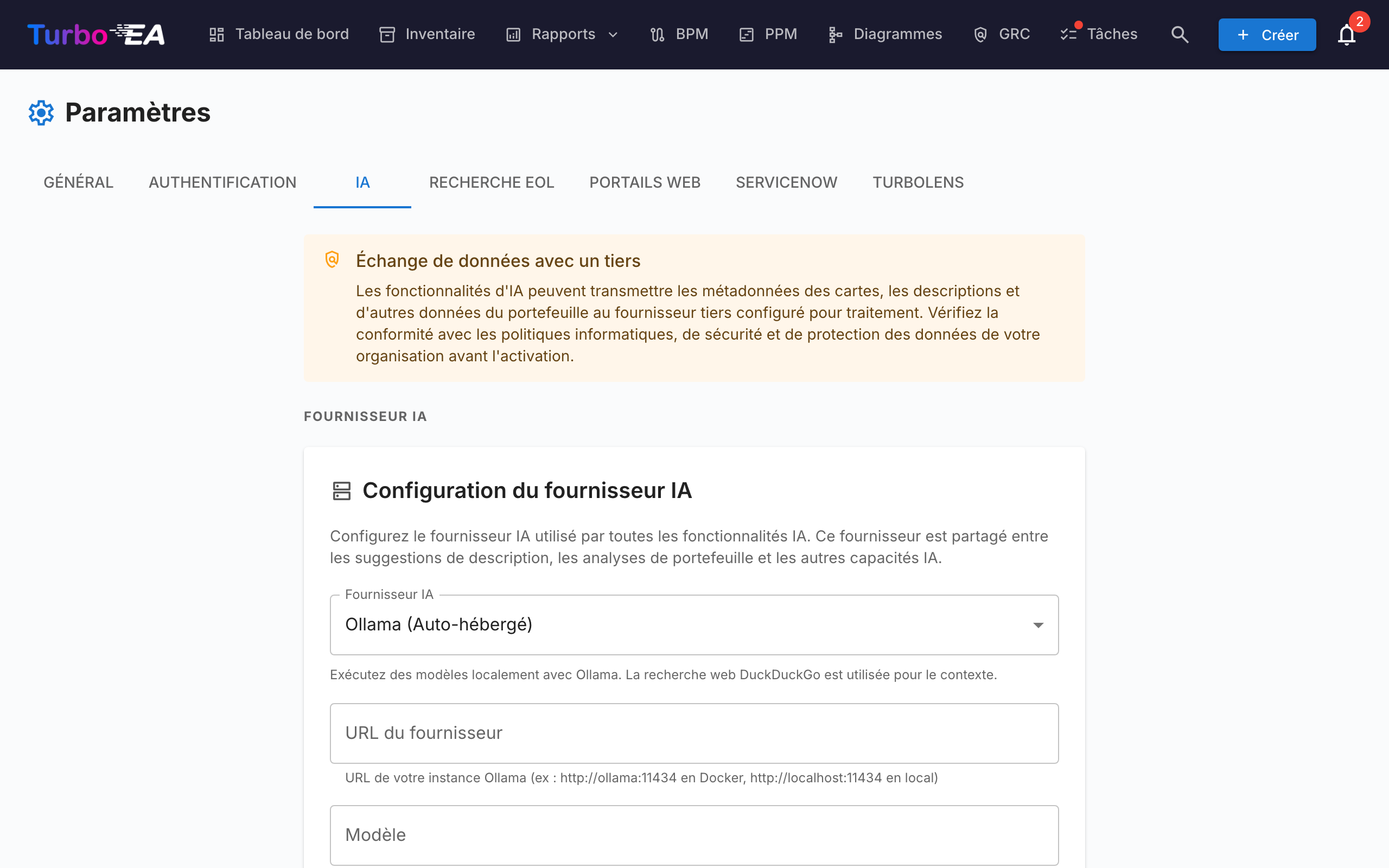Open the Recherche EOL tab

(x=492, y=183)
